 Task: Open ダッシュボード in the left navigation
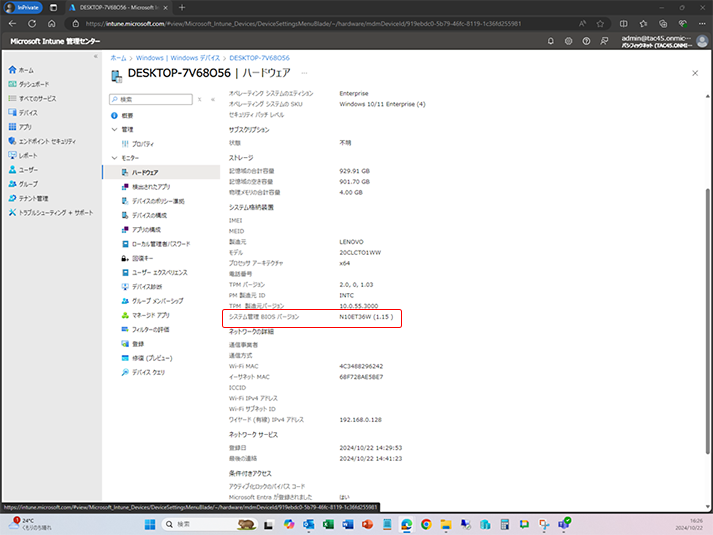(x=29, y=84)
